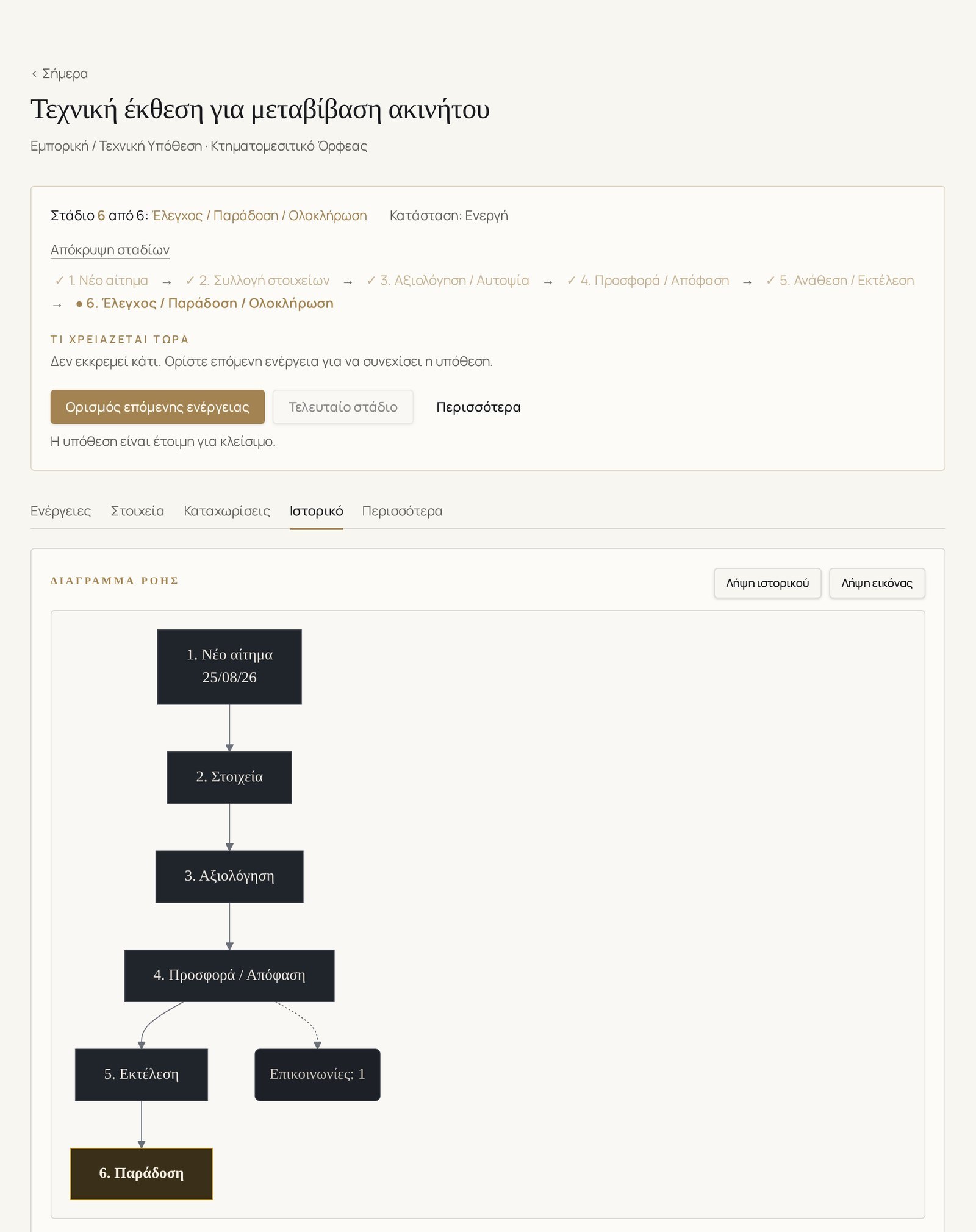The image size is (976, 1232).
Task: Select current step 6. Έλεγχος / Παράδοση / Ολοκλήρωση
Action: [204, 303]
